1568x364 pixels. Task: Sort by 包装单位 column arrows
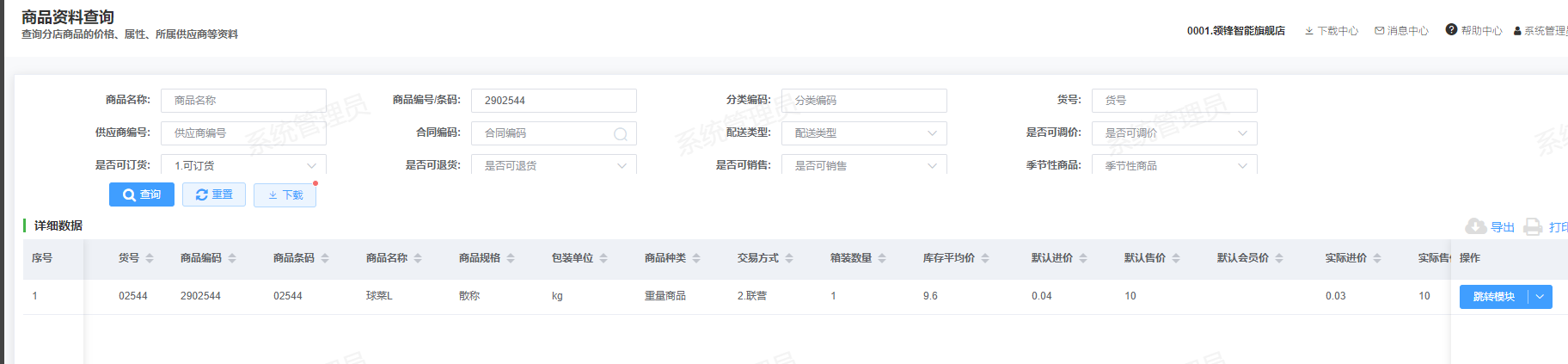pyautogui.click(x=603, y=258)
